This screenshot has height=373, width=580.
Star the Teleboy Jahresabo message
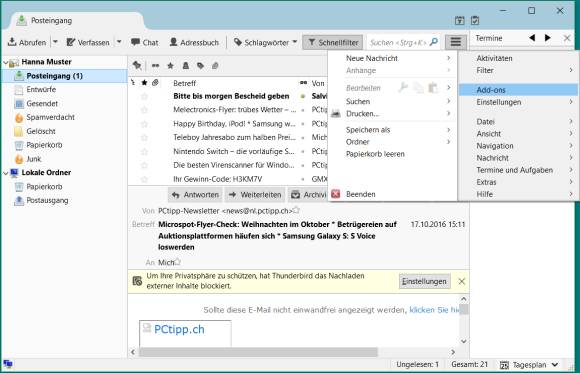coord(144,138)
